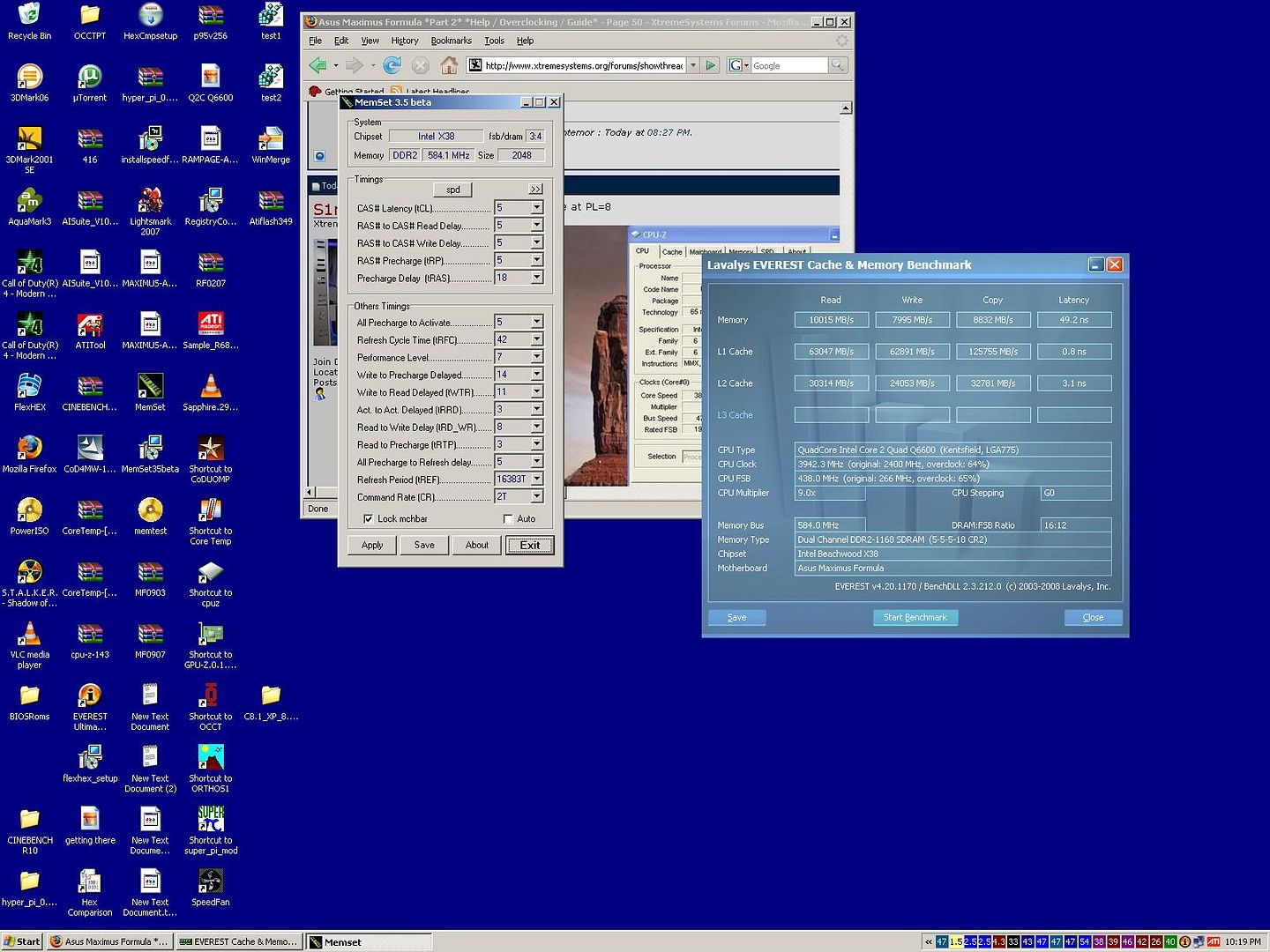The image size is (1270, 952).
Task: Launch EVEREST Ultimate desktop icon
Action: tap(90, 706)
